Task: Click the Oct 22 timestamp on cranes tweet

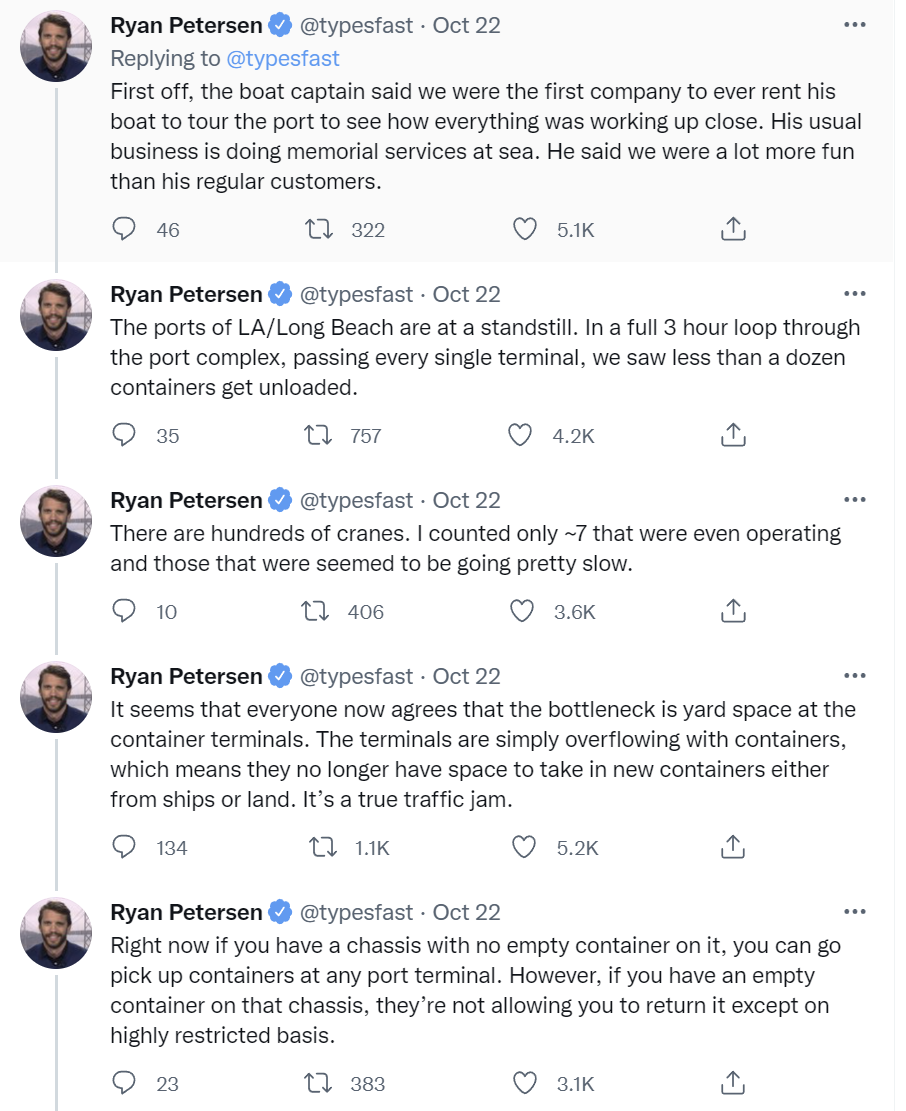Action: pos(466,500)
